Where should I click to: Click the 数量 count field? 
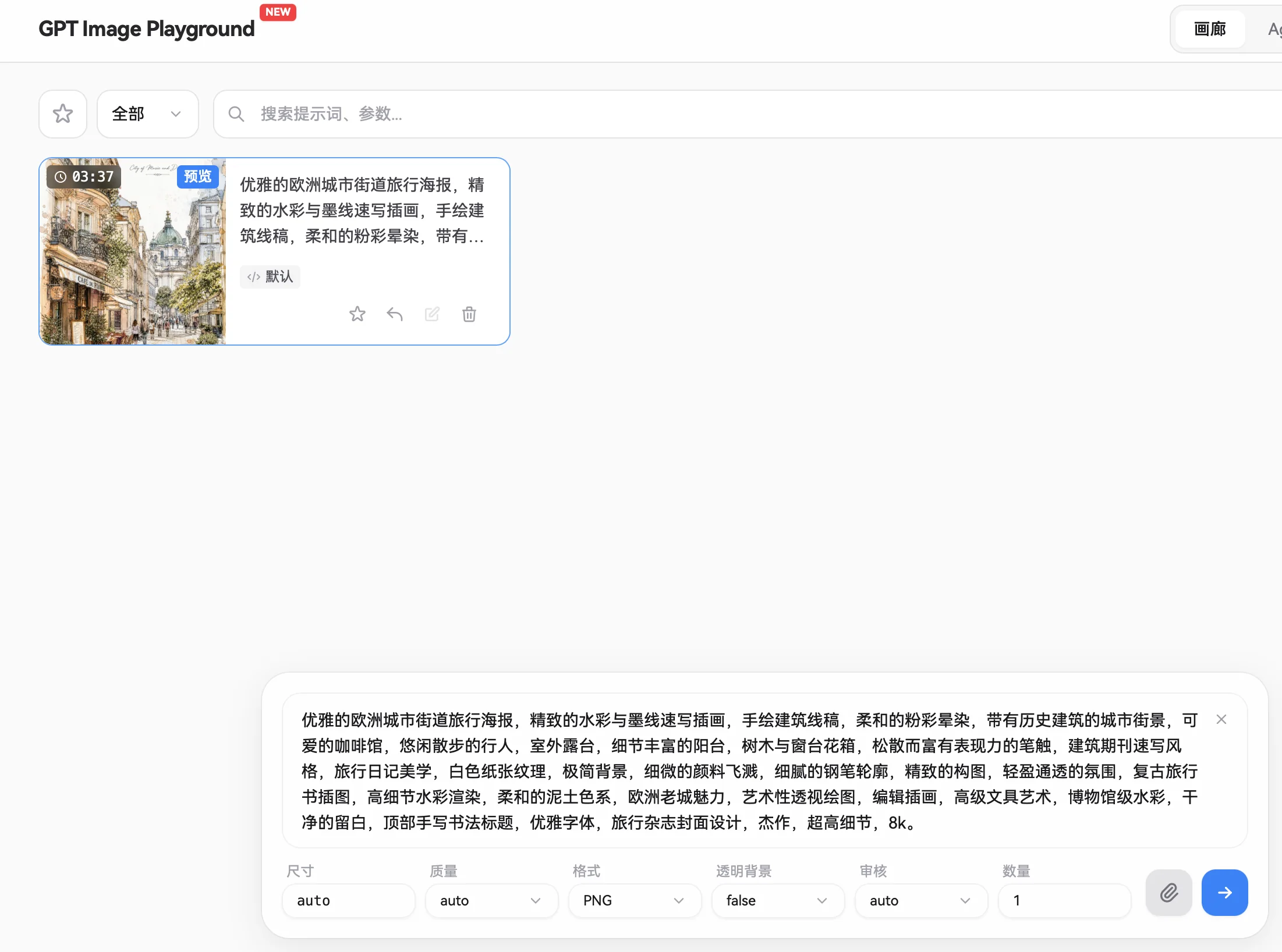[x=1065, y=901]
